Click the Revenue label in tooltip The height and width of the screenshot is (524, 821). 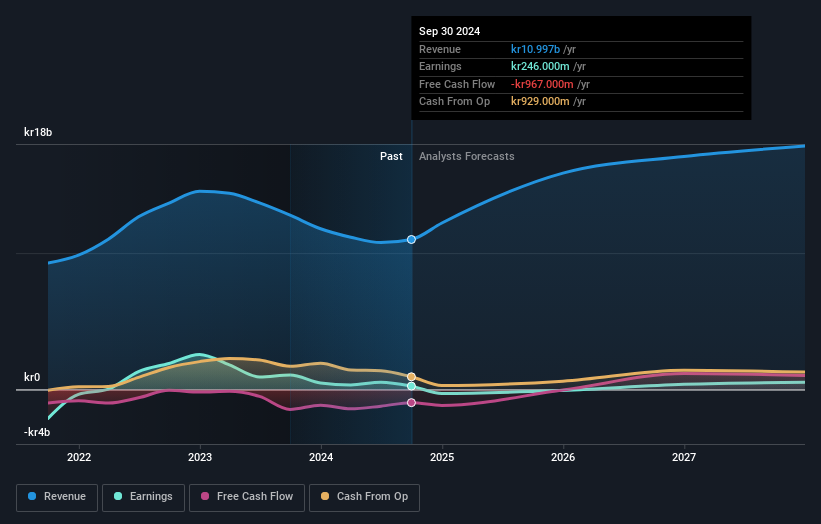(440, 49)
